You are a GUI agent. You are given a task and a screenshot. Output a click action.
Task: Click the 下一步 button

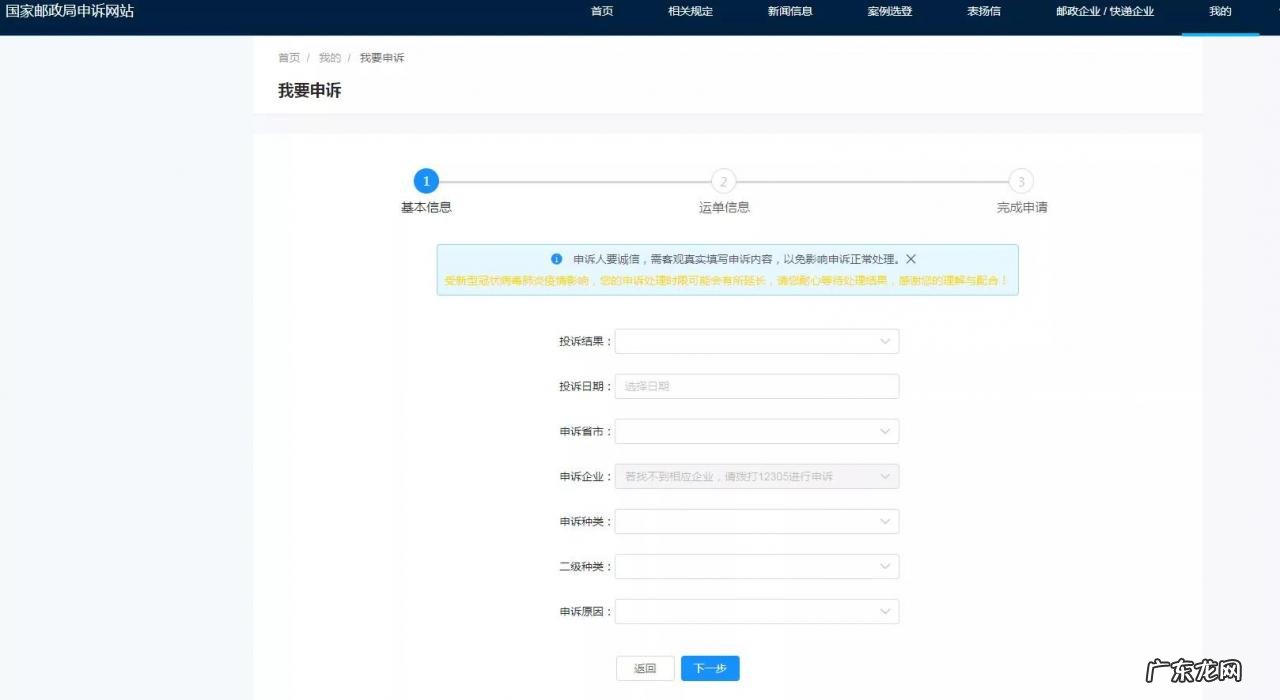tap(710, 668)
